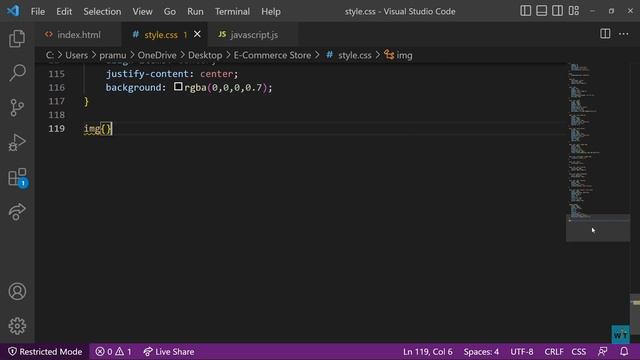The image size is (640, 360).
Task: Click the Restricted Mode status item
Action: pos(45,351)
